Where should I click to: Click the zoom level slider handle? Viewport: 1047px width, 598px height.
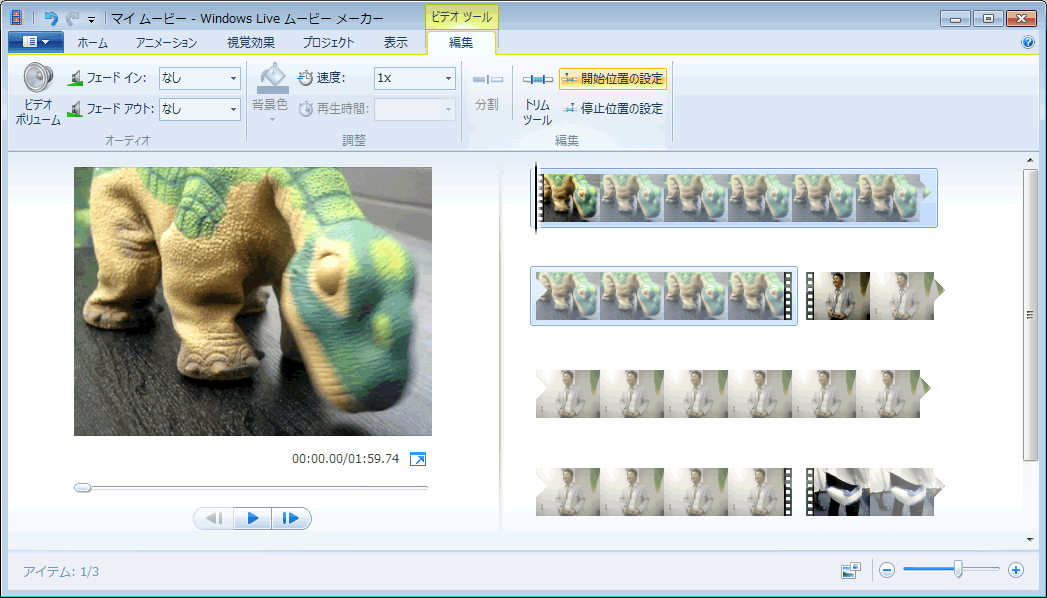point(958,569)
